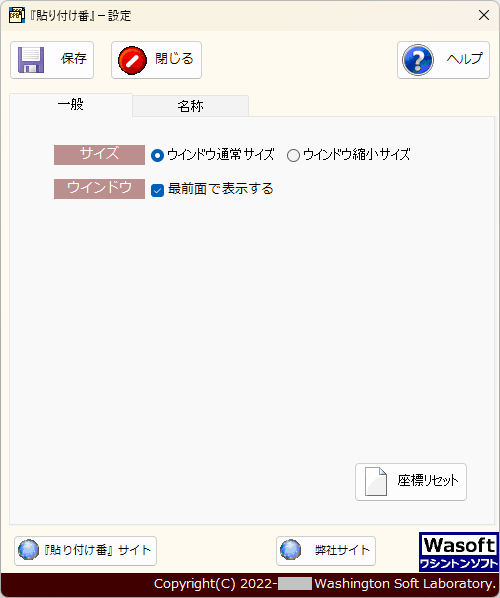Click the 保存 button label
The image size is (500, 598).
point(74,59)
